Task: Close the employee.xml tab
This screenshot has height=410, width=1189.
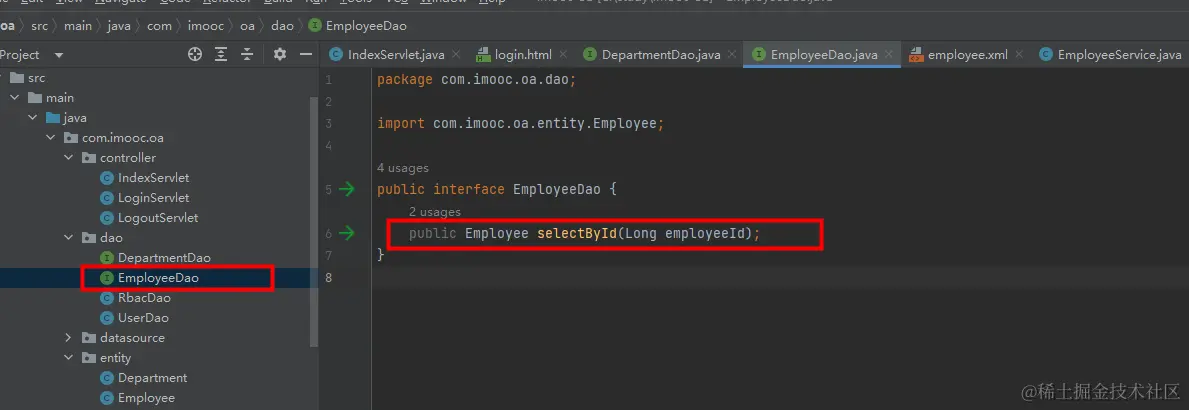Action: click(x=1019, y=55)
